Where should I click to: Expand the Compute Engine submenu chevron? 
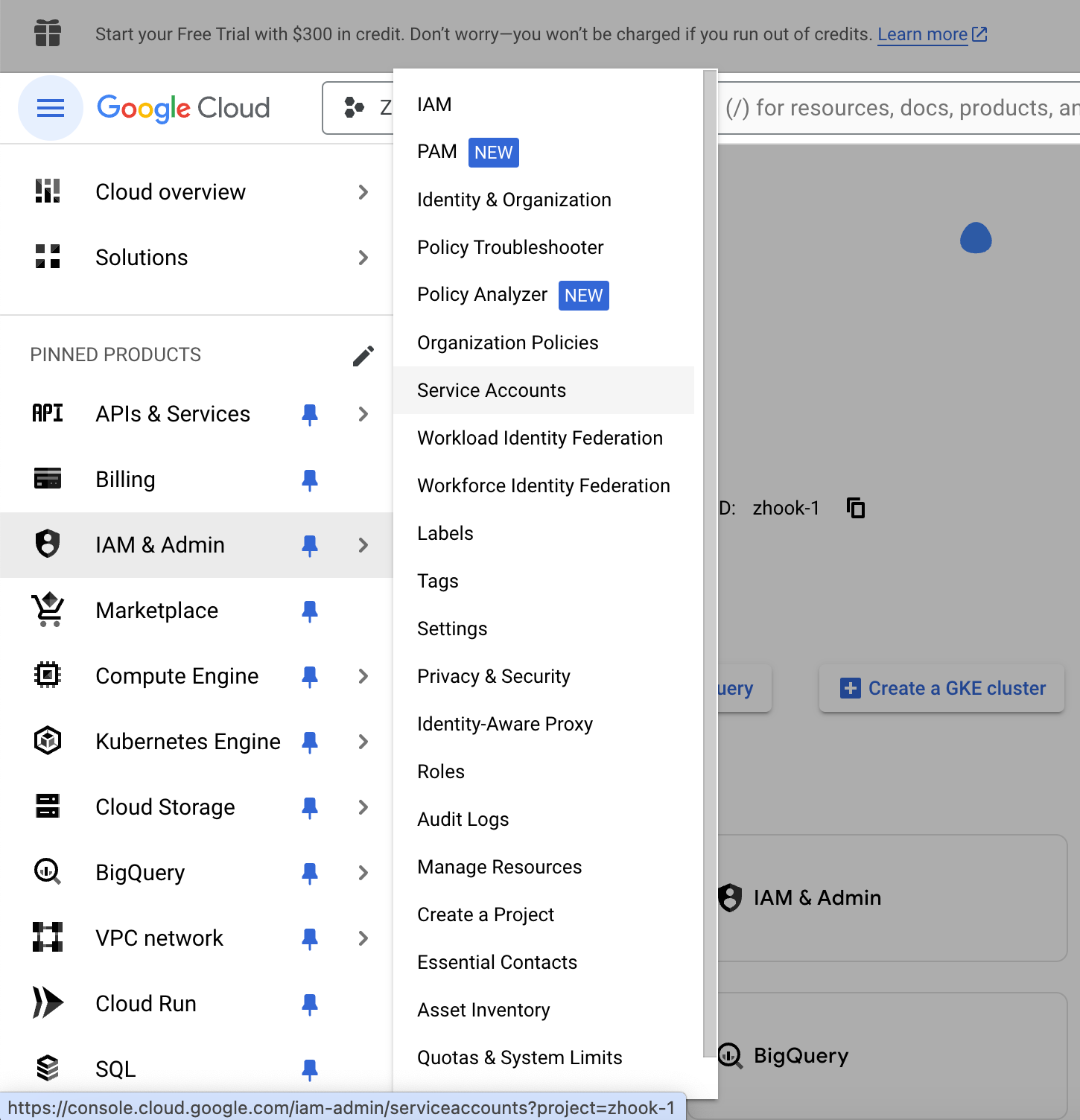click(x=363, y=676)
